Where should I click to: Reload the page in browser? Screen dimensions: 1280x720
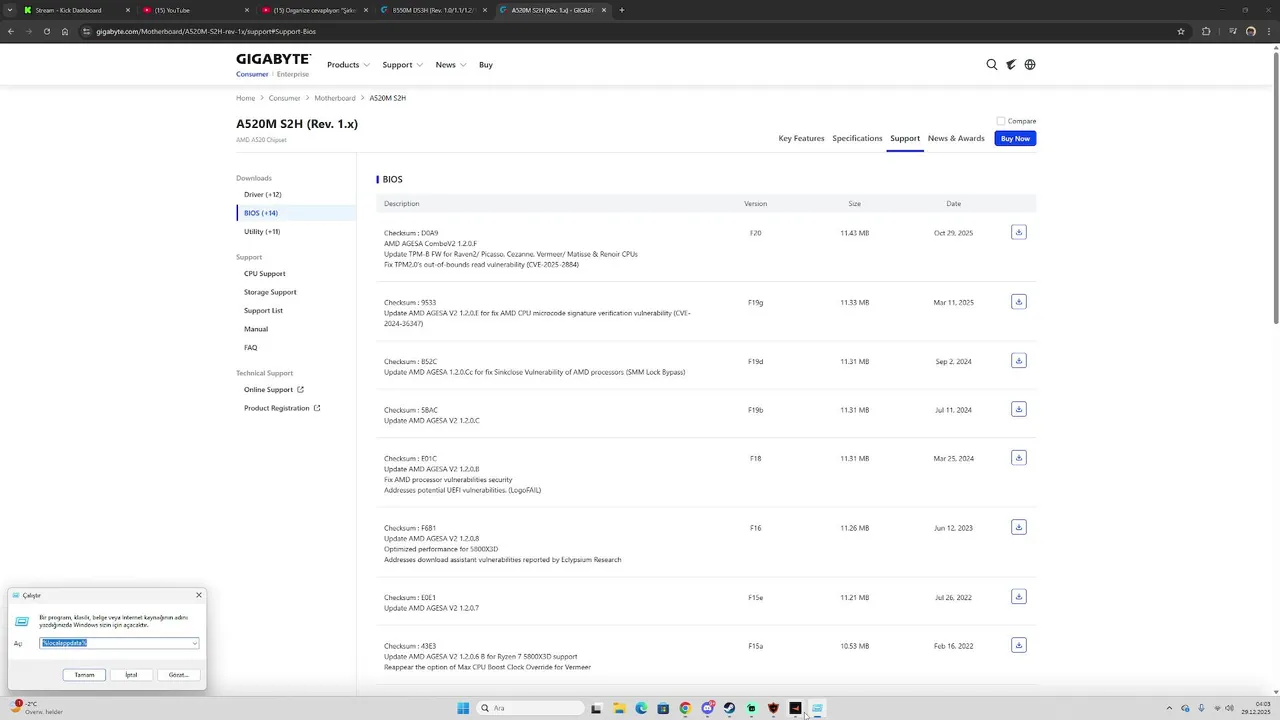pyautogui.click(x=46, y=31)
